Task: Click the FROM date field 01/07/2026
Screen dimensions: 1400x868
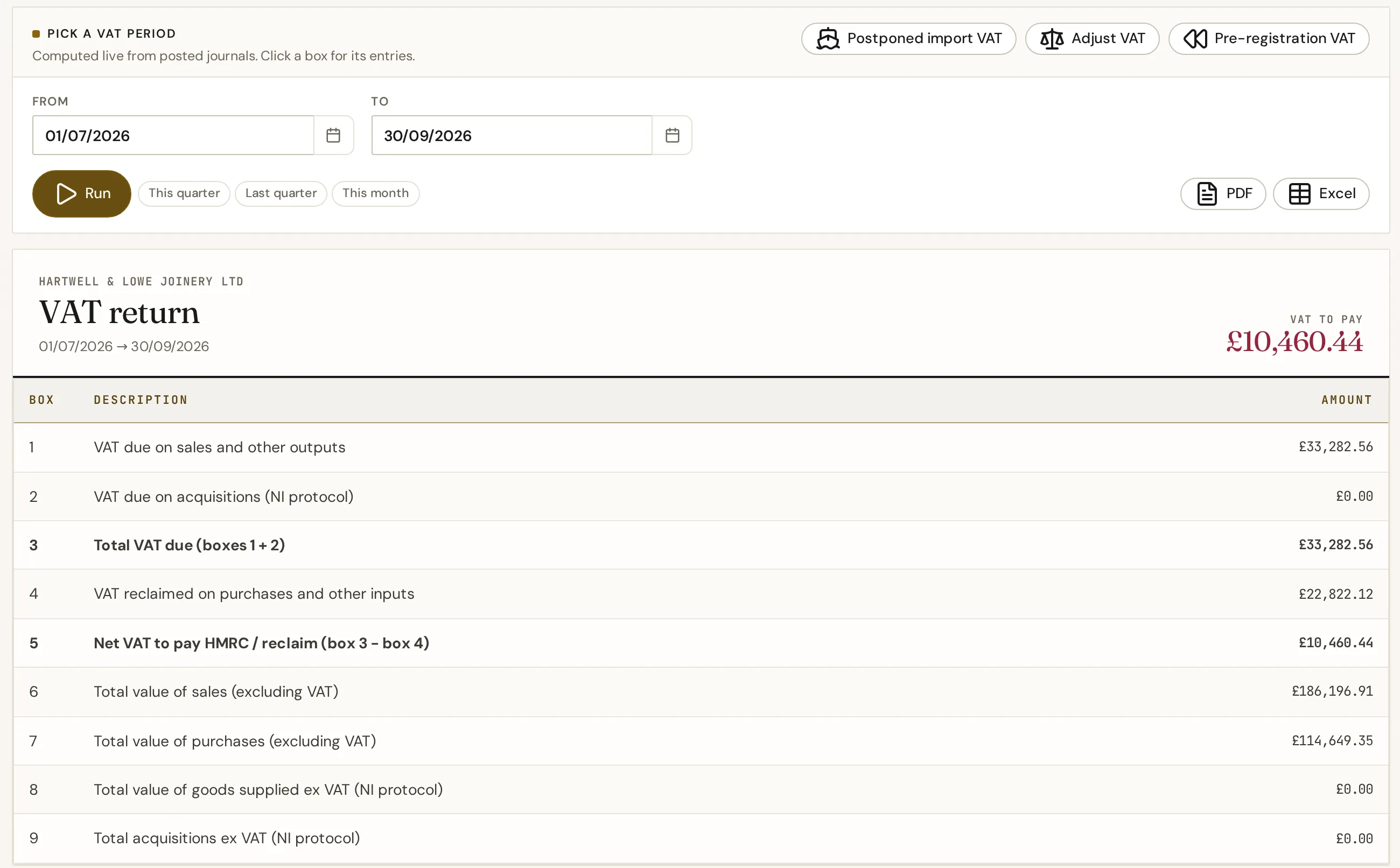Action: [173, 136]
